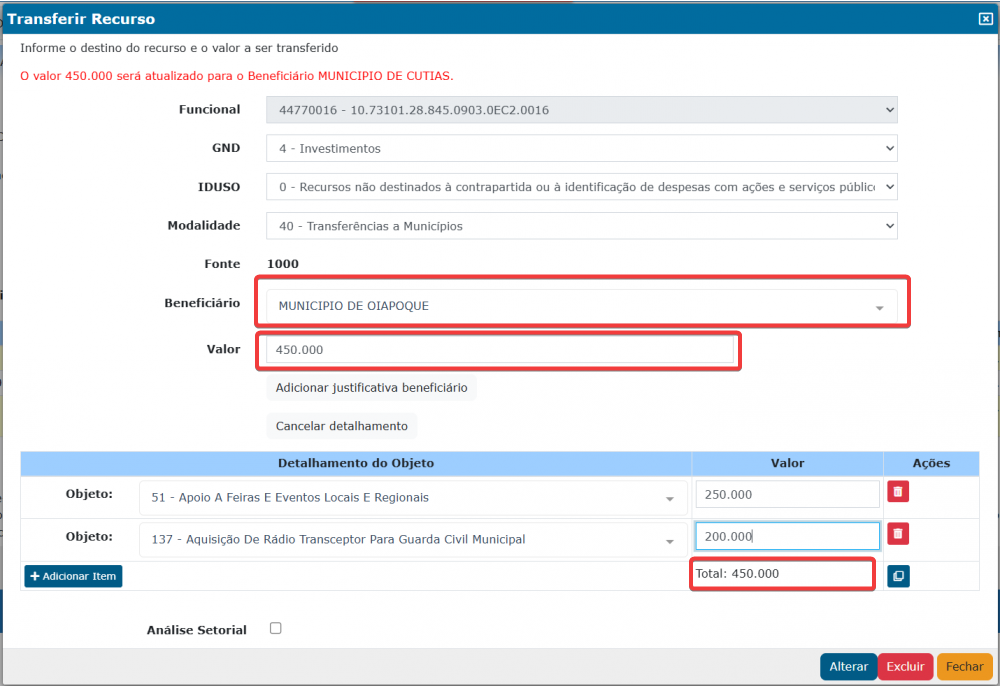Click Adicionar justificativa beneficiário
Image resolution: width=1002 pixels, height=689 pixels.
click(x=371, y=387)
